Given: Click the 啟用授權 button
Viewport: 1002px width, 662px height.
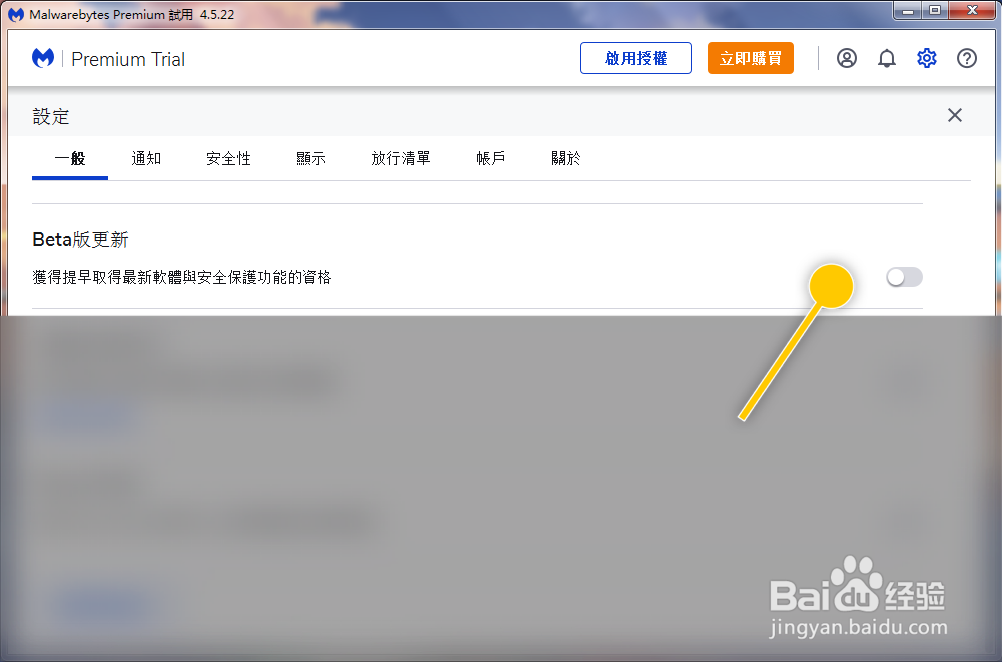Looking at the screenshot, I should coord(636,58).
